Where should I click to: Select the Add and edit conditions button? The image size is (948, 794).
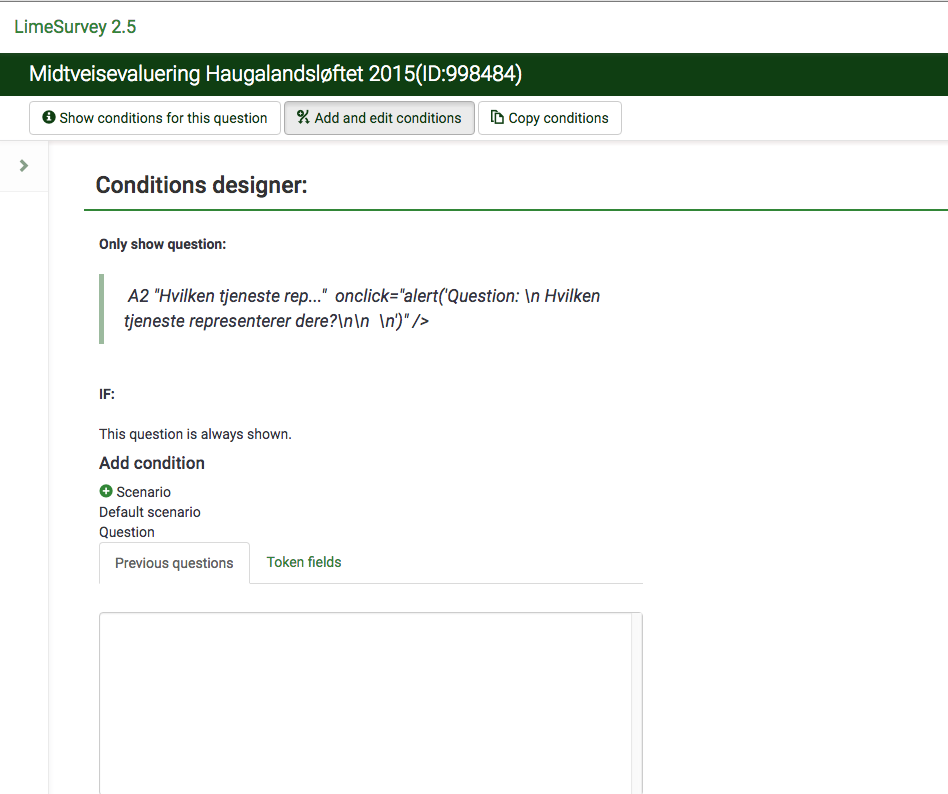pos(379,118)
